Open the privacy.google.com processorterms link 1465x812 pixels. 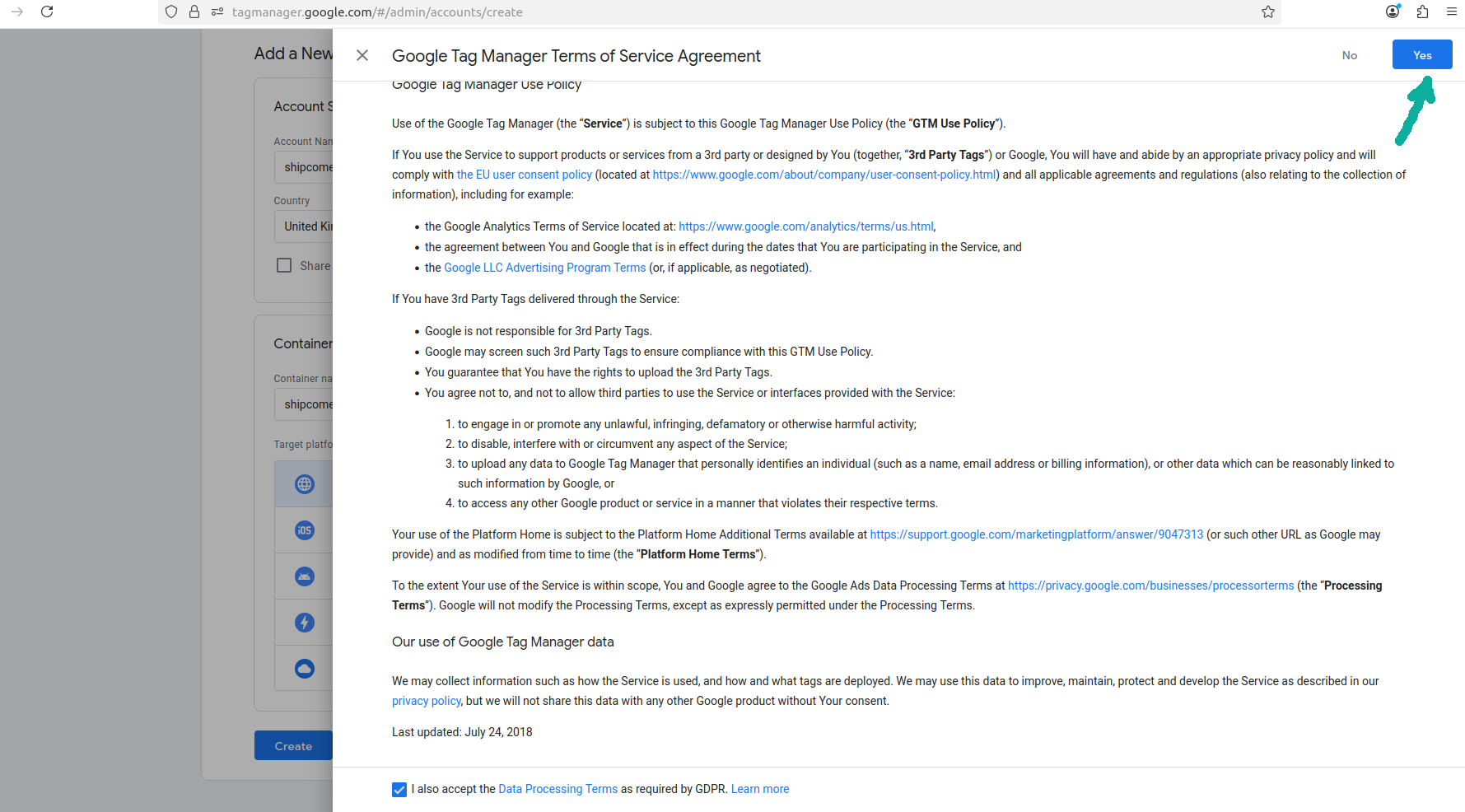[1150, 586]
